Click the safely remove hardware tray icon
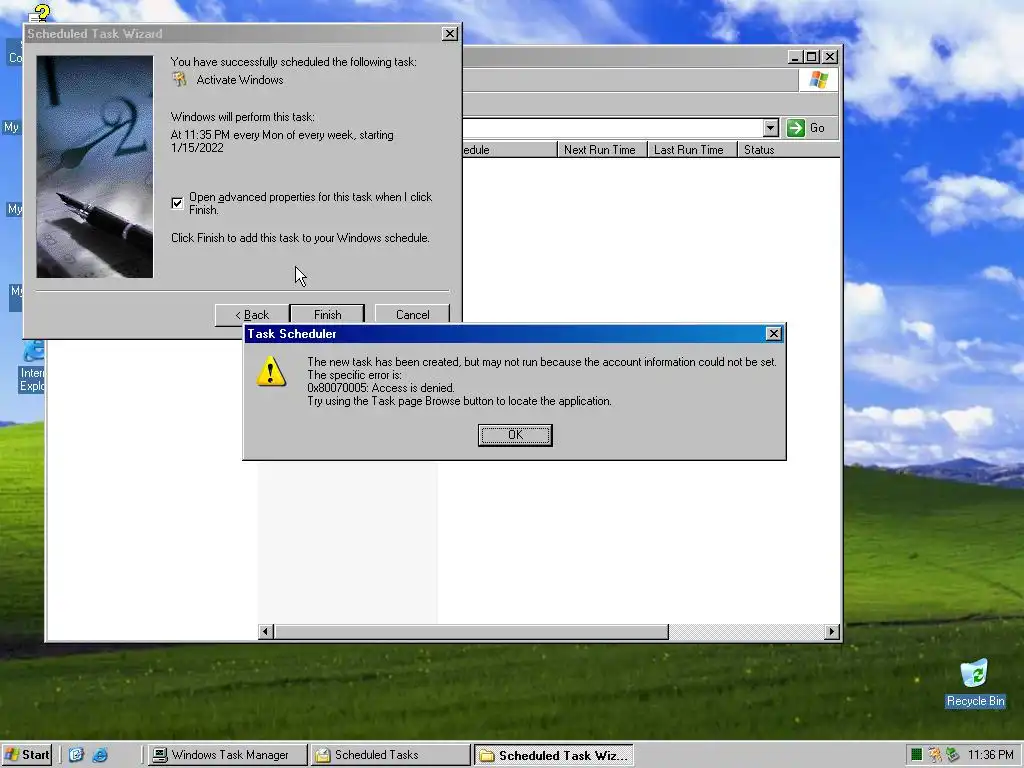This screenshot has height=768, width=1024. [952, 755]
